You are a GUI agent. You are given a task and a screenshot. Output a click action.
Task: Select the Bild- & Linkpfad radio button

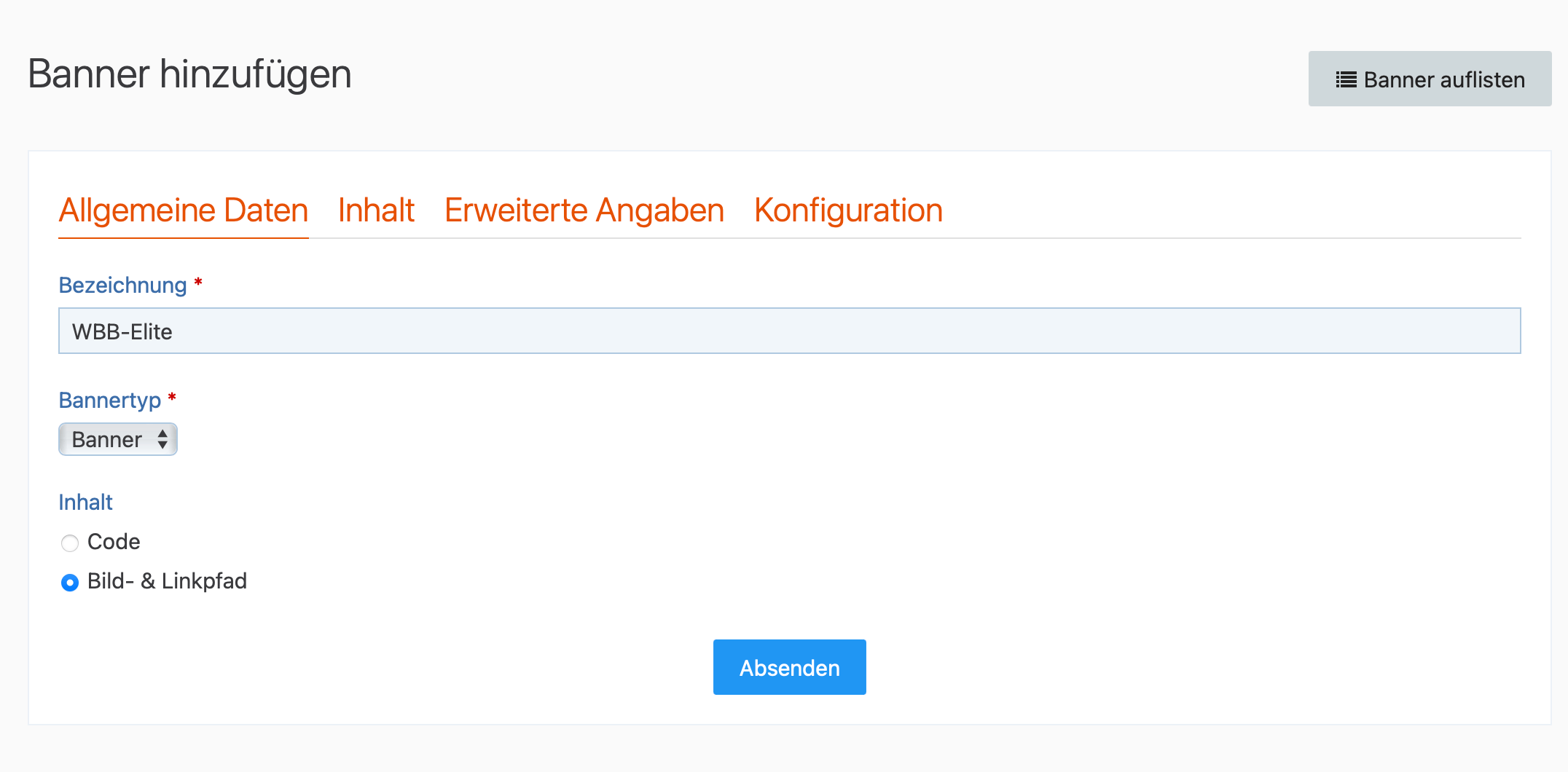point(70,582)
